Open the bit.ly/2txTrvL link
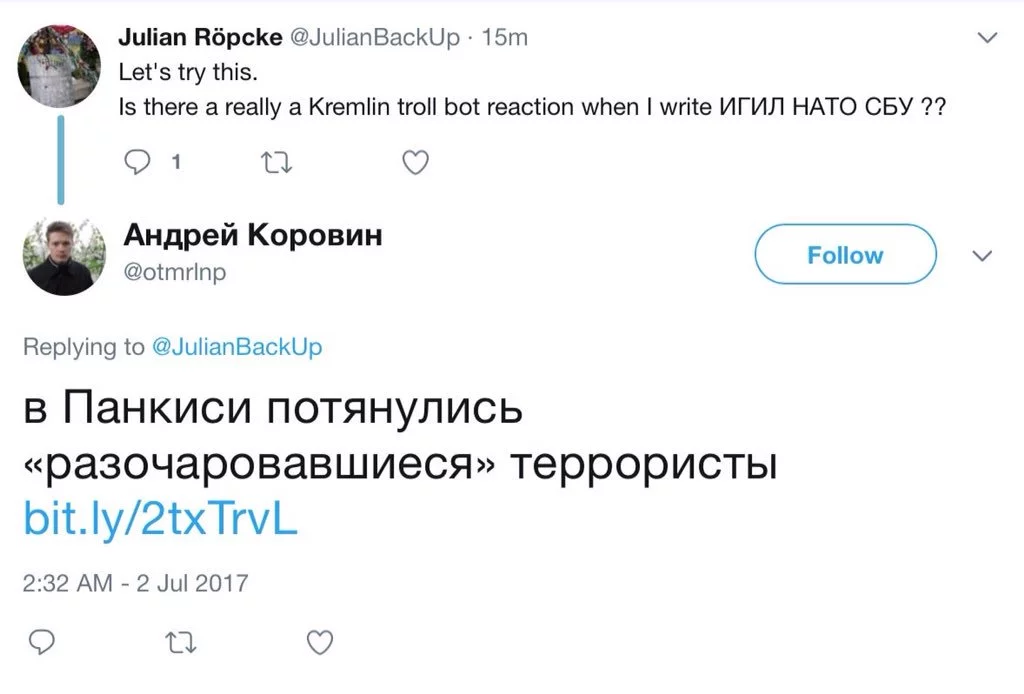This screenshot has width=1024, height=694. coord(160,520)
